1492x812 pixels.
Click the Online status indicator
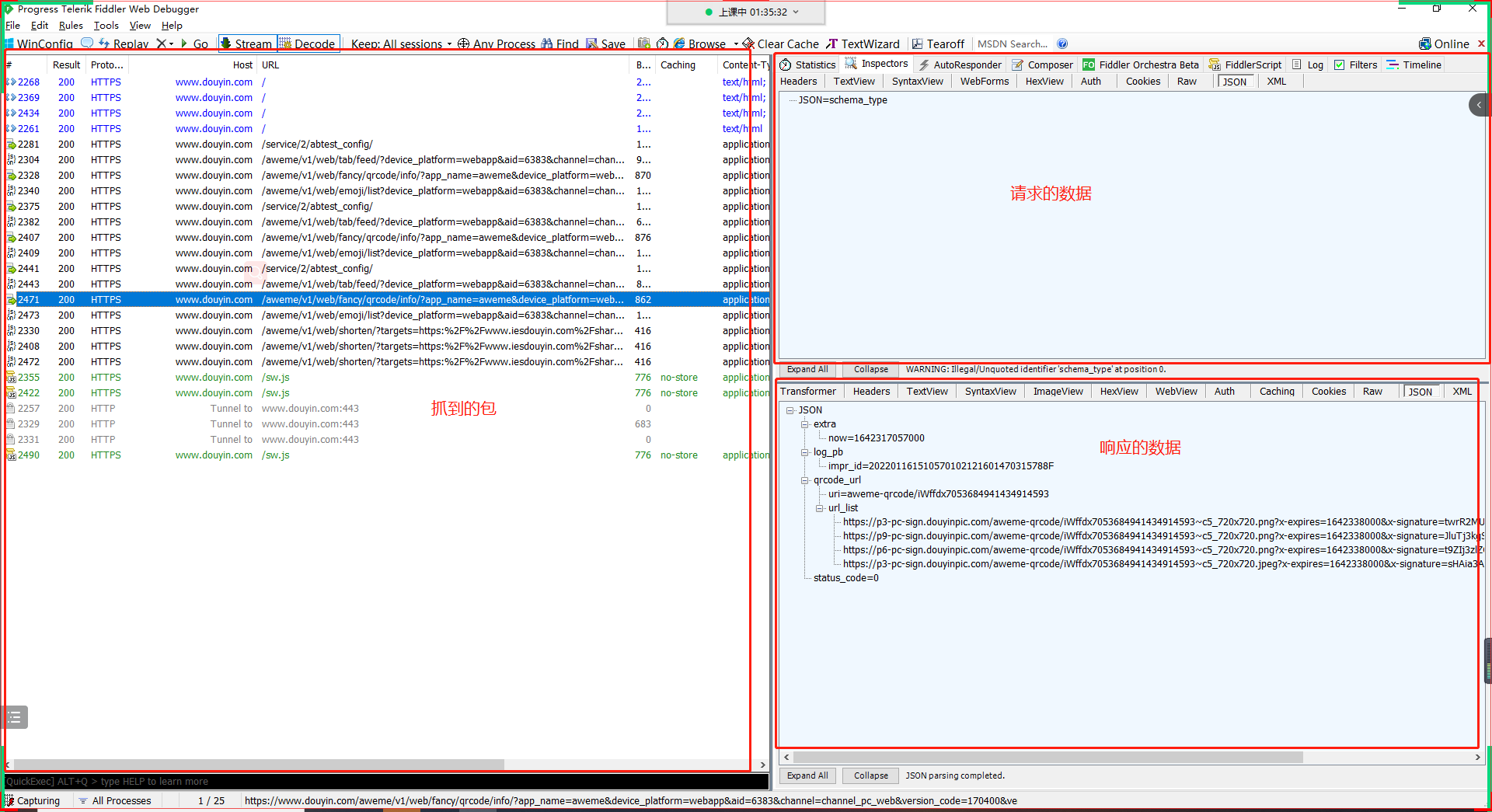[x=1444, y=44]
